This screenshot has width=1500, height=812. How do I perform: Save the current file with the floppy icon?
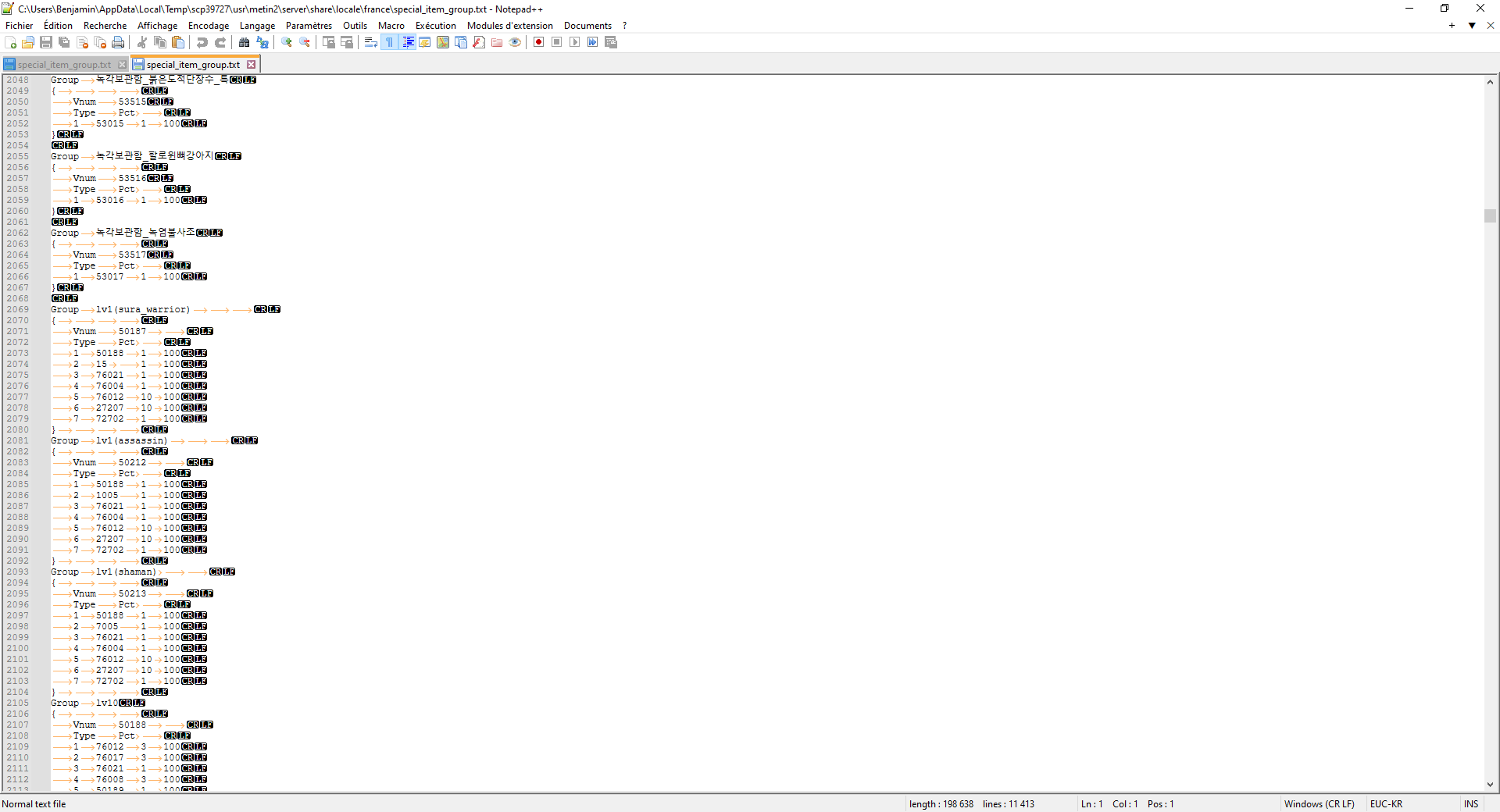[x=46, y=42]
